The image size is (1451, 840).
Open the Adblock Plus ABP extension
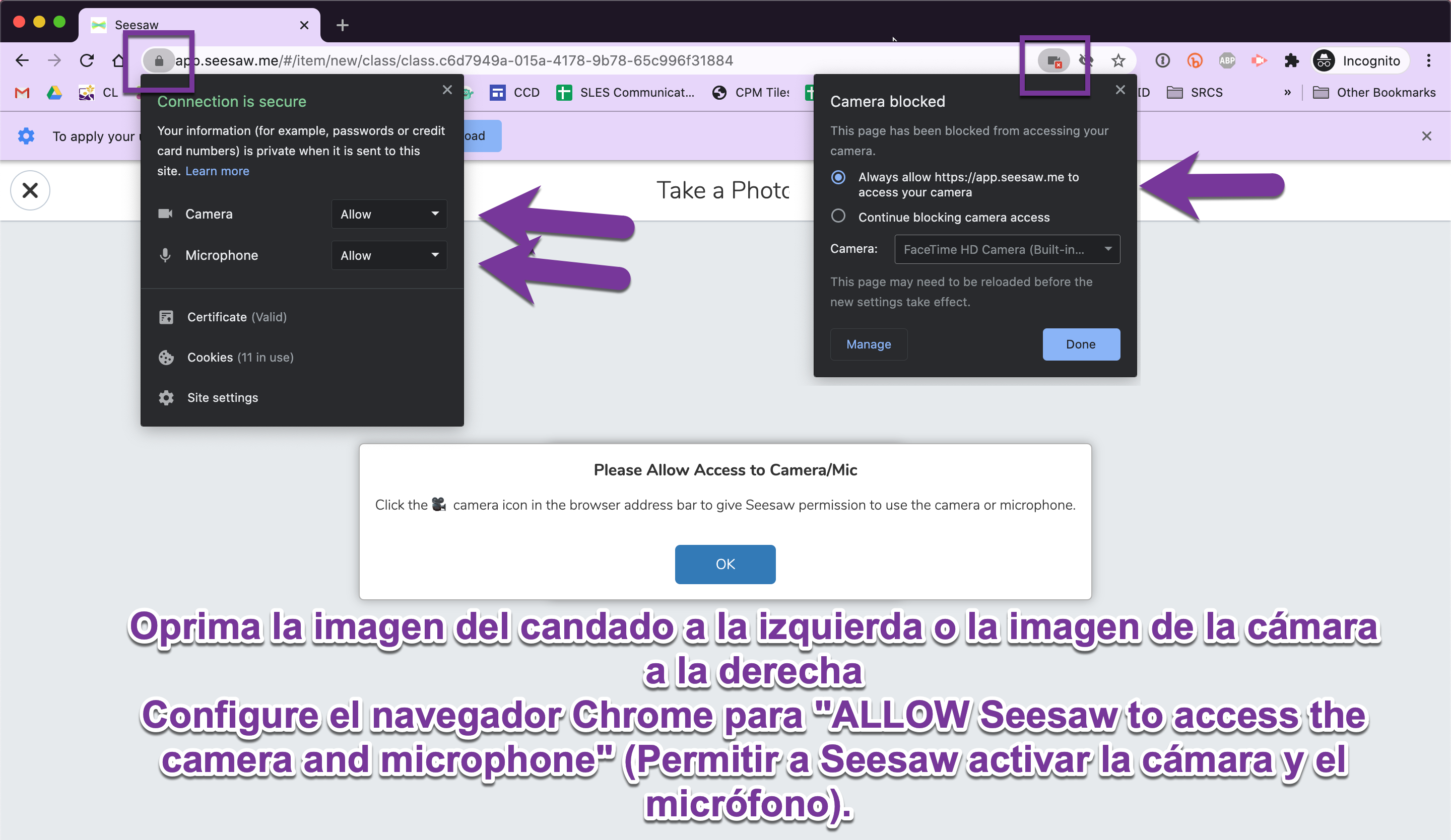click(1227, 60)
